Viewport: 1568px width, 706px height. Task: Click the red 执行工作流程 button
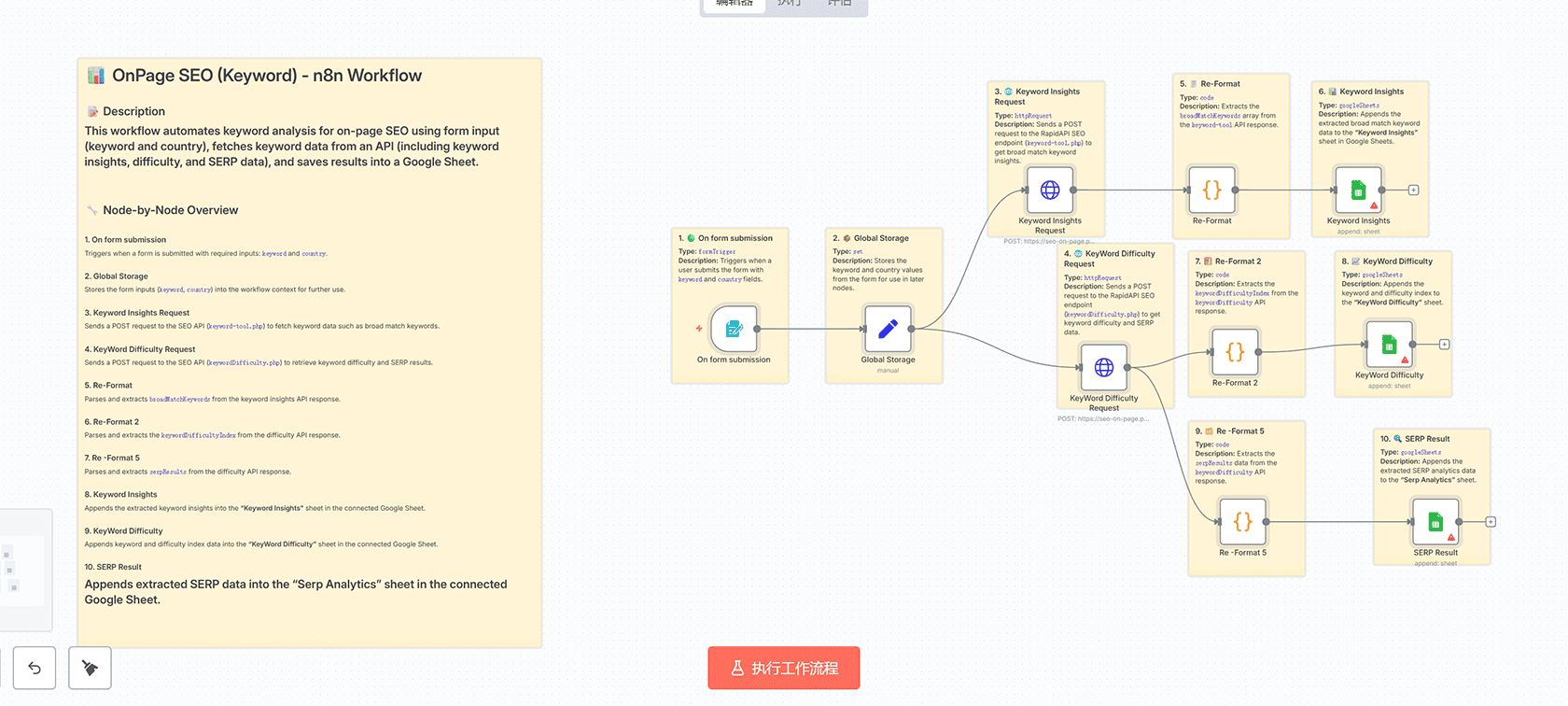point(783,668)
